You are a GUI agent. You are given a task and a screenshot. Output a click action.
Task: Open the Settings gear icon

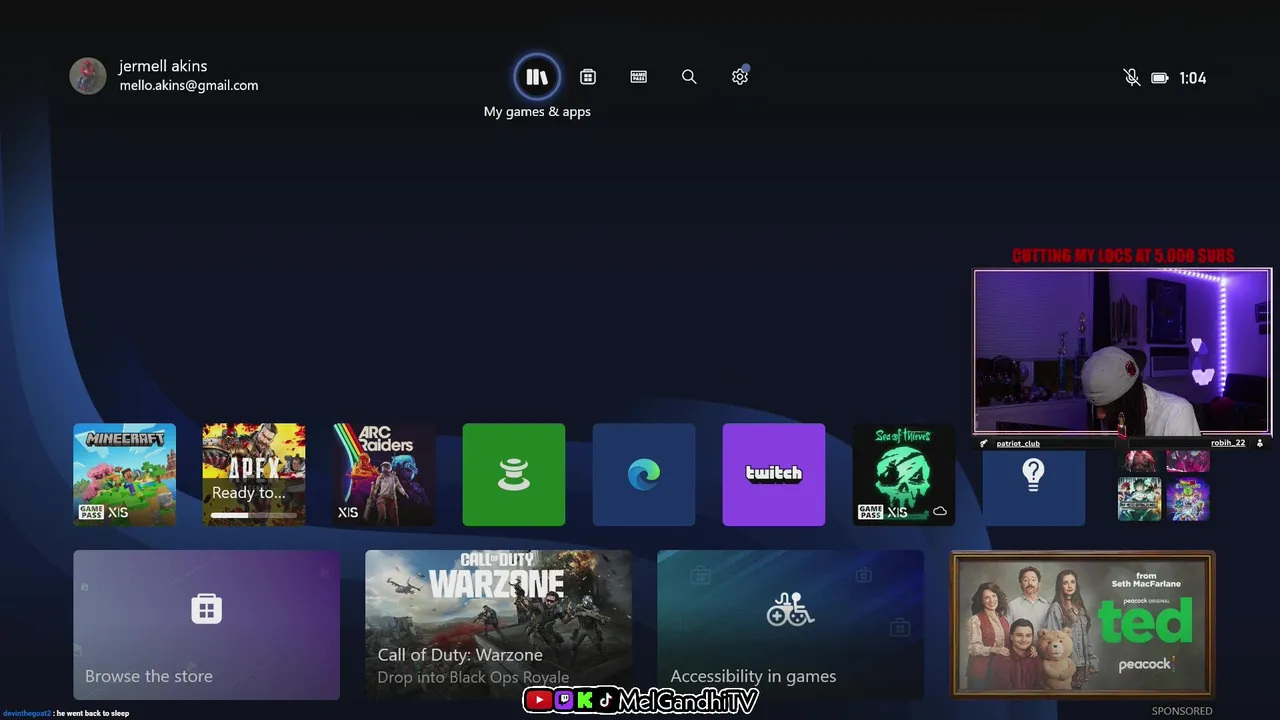[x=740, y=76]
